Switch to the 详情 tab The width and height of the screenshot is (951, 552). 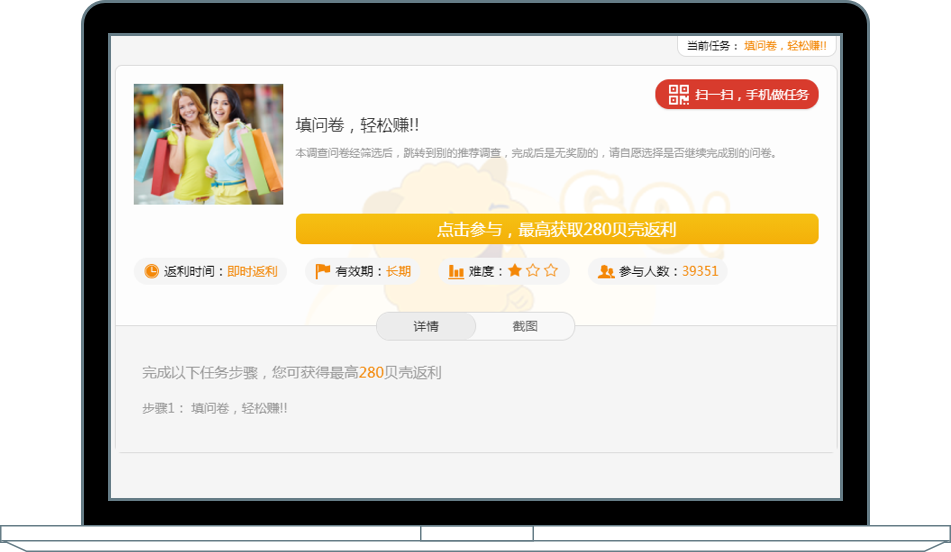pyautogui.click(x=426, y=326)
